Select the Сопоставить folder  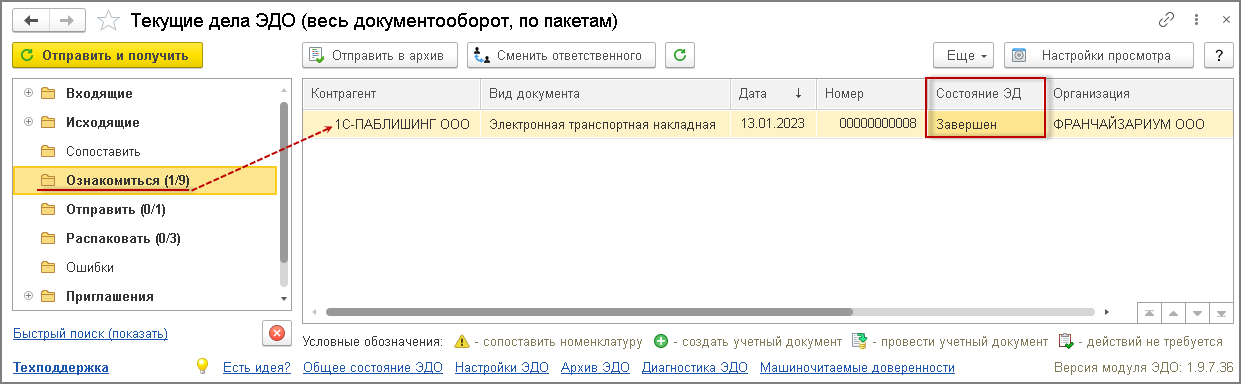point(103,151)
